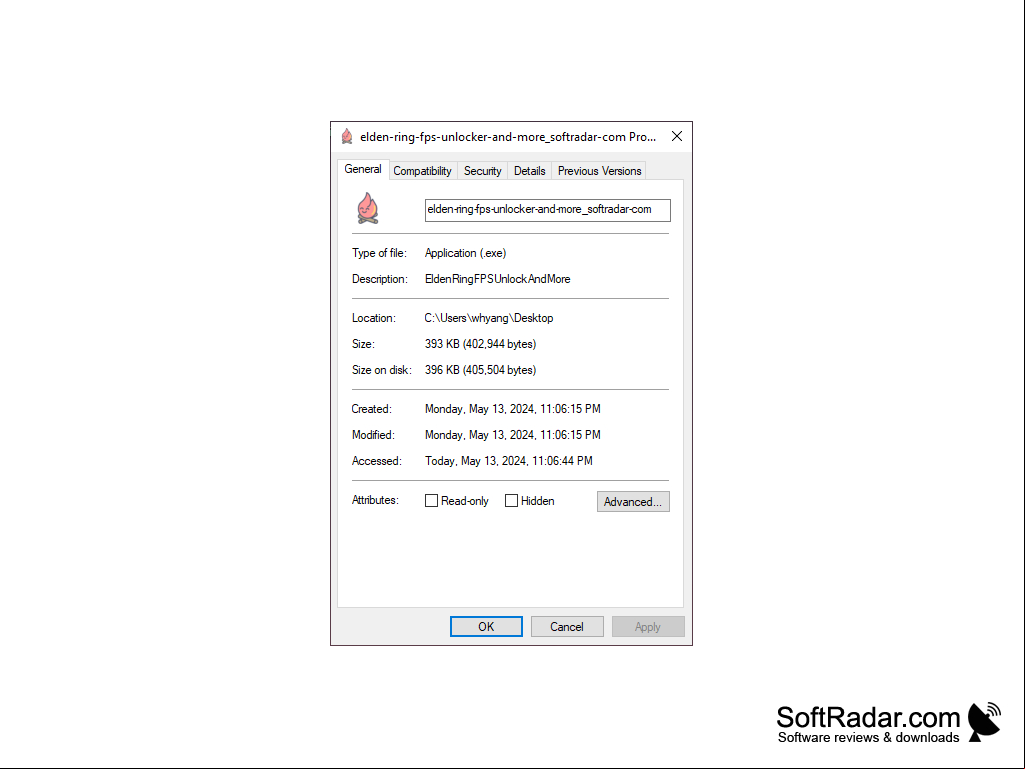Image resolution: width=1025 pixels, height=769 pixels.
Task: Open the Security tab
Action: tap(482, 171)
